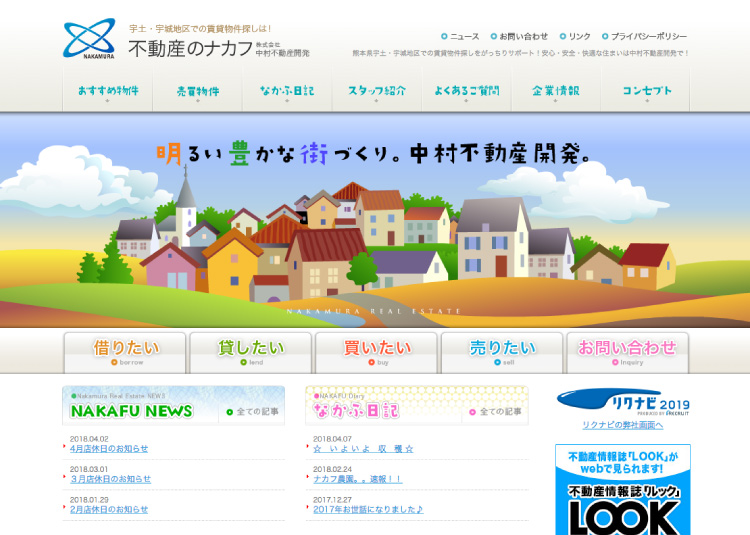
Task: Select the おすすめ物件 menu item
Action: (107, 91)
